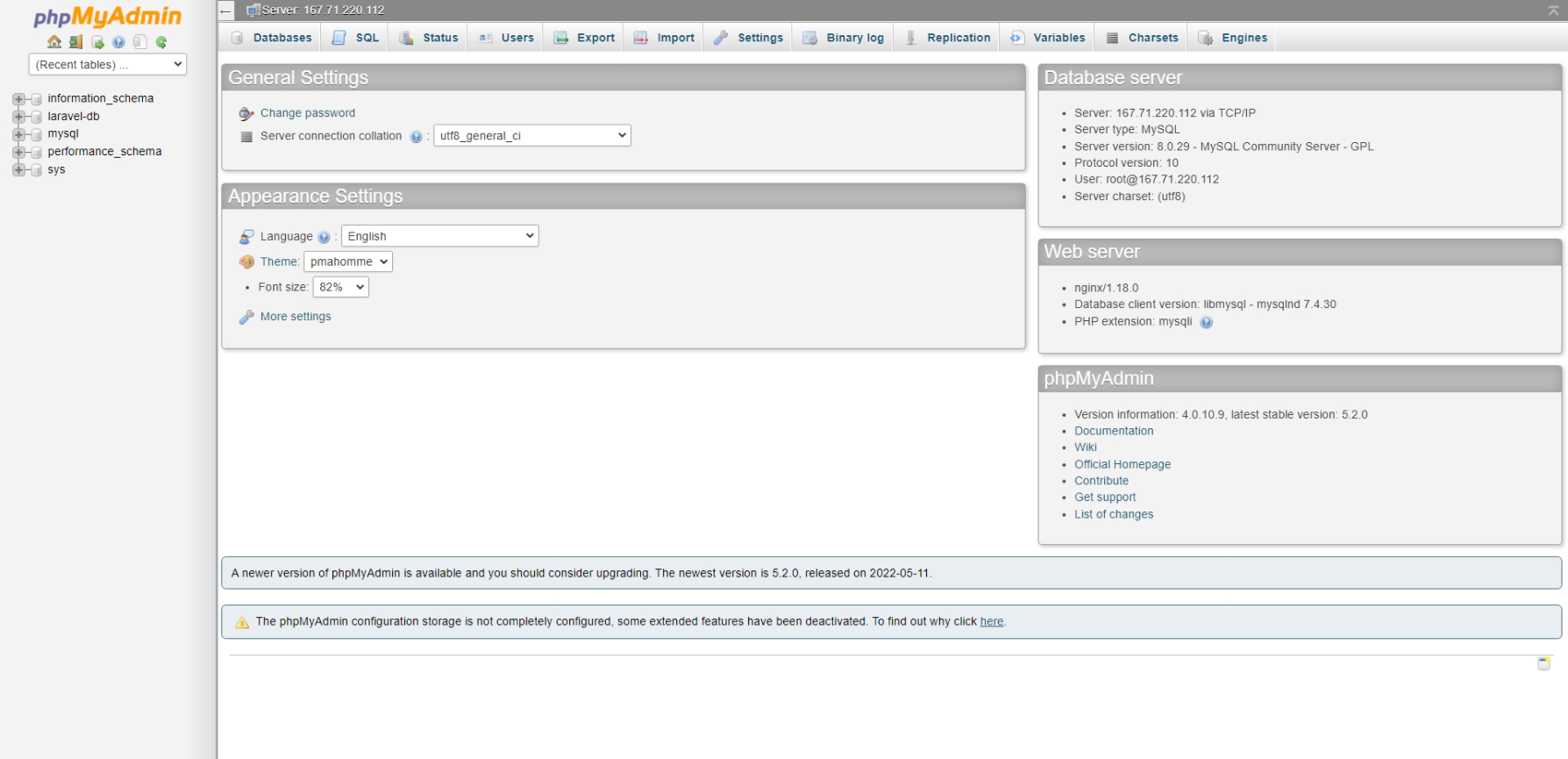Open the Recent tables dropdown
Viewport: 1568px width, 759px height.
pyautogui.click(x=108, y=64)
